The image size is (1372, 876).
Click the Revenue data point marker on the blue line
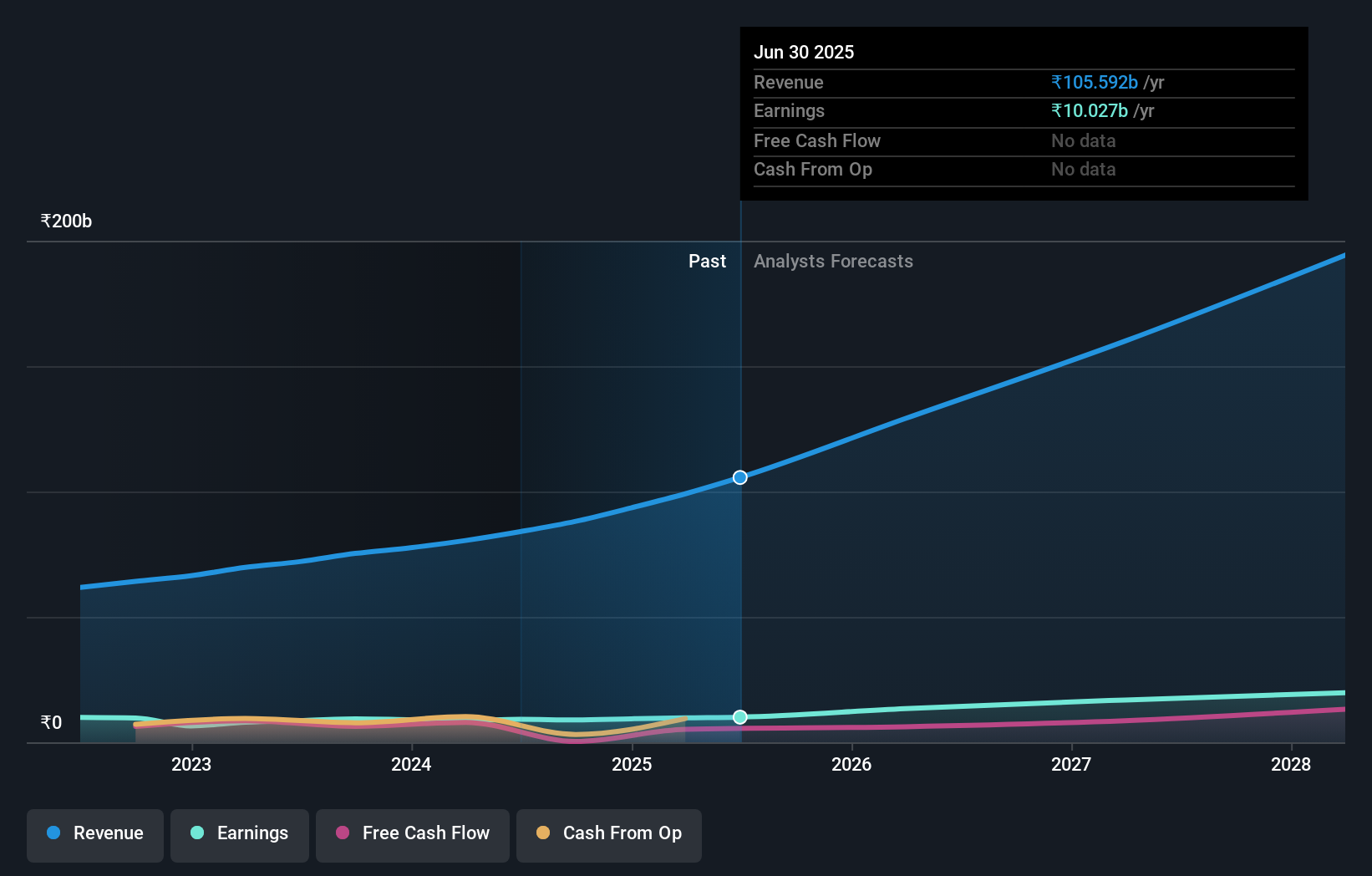tap(740, 477)
